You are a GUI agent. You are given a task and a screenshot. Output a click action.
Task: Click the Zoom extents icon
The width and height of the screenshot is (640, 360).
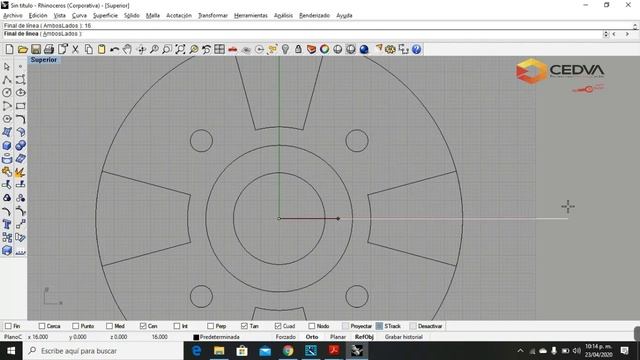pyautogui.click(x=180, y=49)
